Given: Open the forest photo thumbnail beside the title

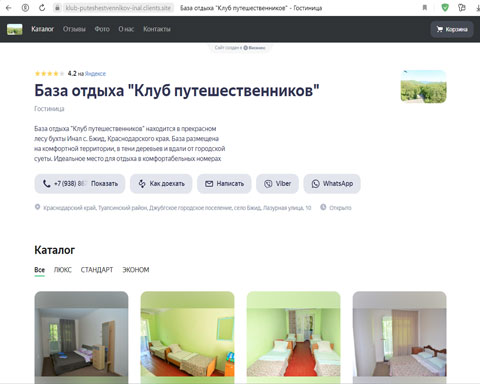Looking at the screenshot, I should 423,86.
